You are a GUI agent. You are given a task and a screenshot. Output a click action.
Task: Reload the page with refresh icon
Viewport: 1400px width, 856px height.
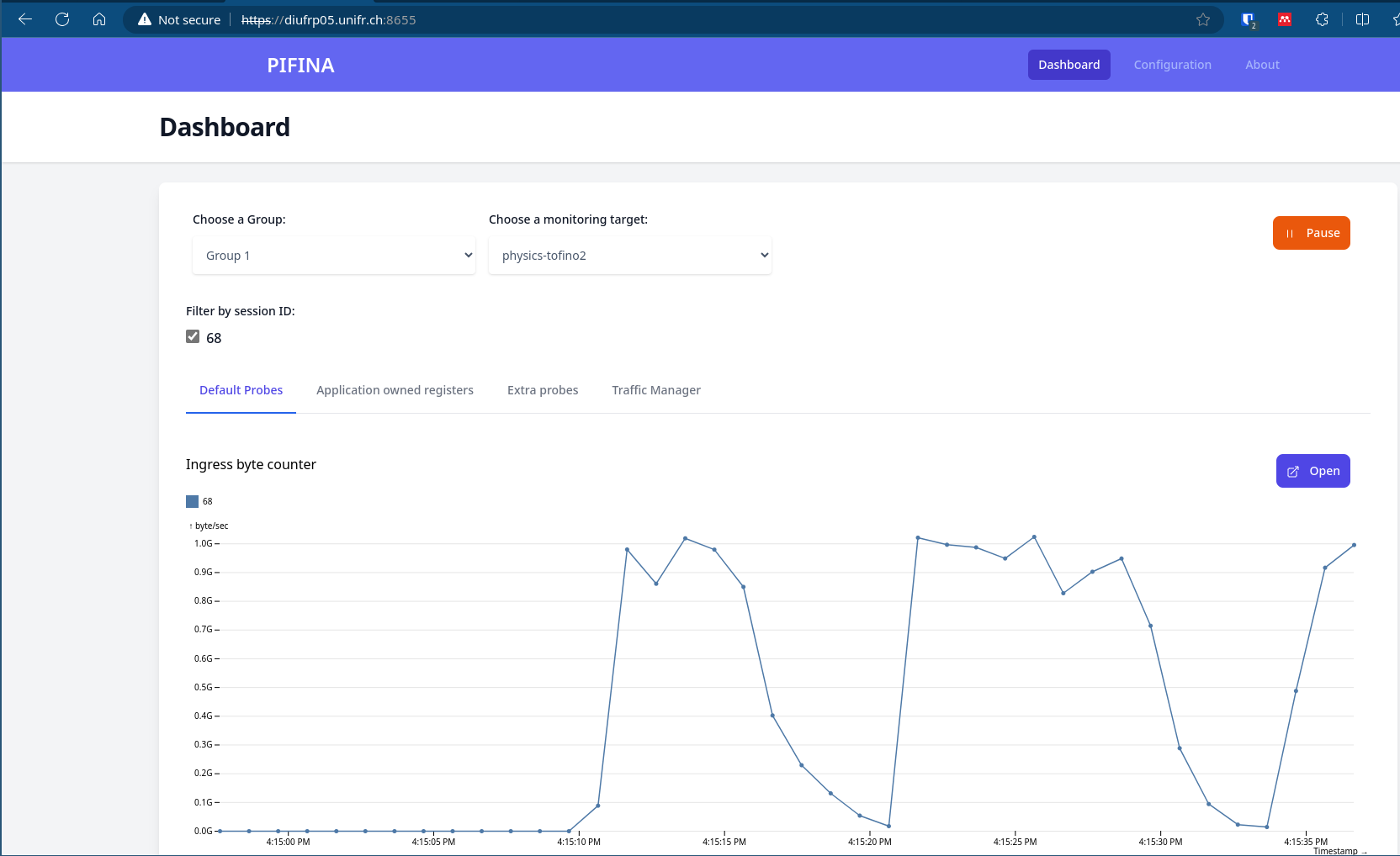[62, 19]
